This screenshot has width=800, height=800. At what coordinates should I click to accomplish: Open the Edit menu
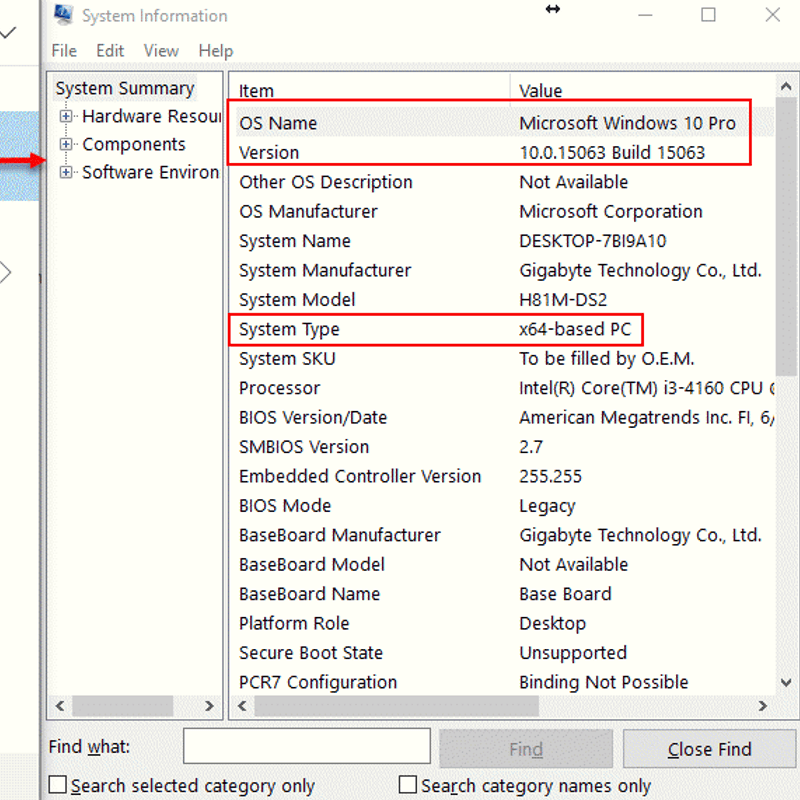(x=110, y=51)
